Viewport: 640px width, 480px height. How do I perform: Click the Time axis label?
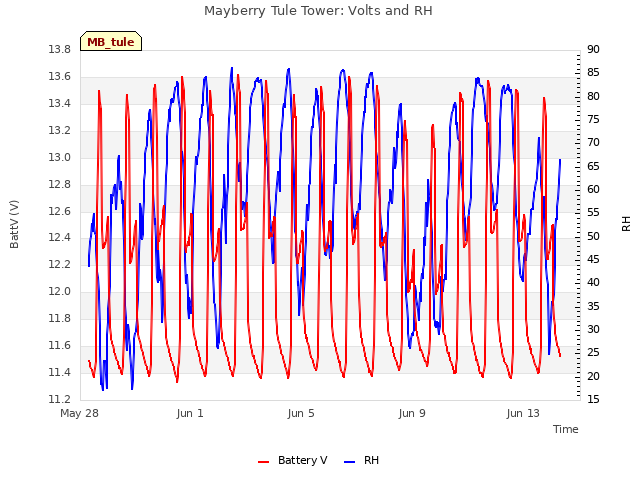pyautogui.click(x=565, y=429)
